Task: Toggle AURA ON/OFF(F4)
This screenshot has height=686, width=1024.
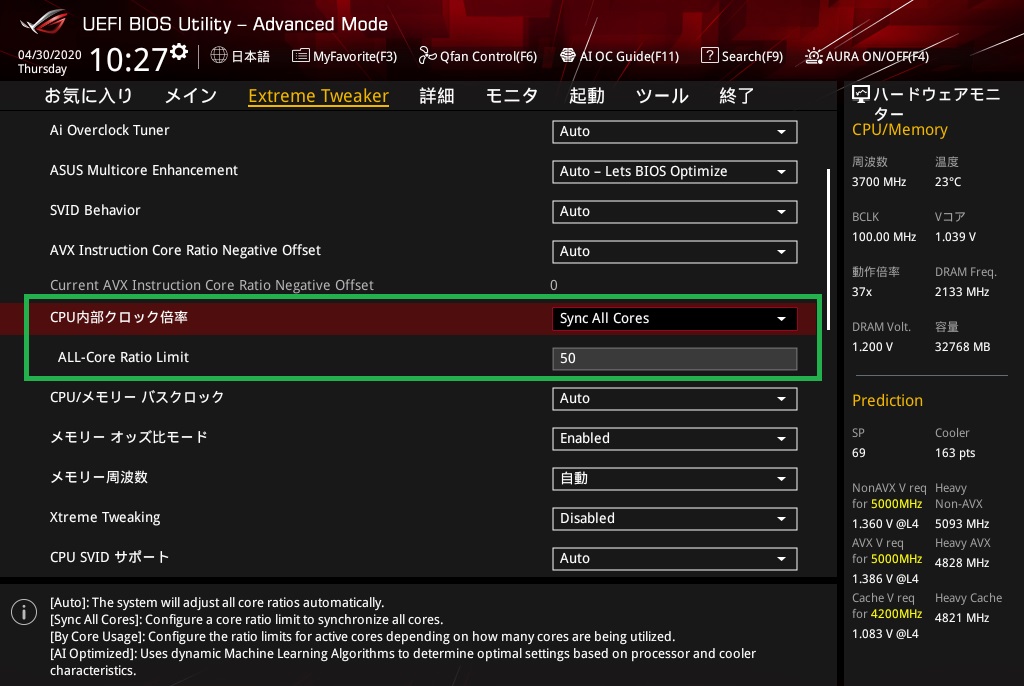Action: click(877, 56)
